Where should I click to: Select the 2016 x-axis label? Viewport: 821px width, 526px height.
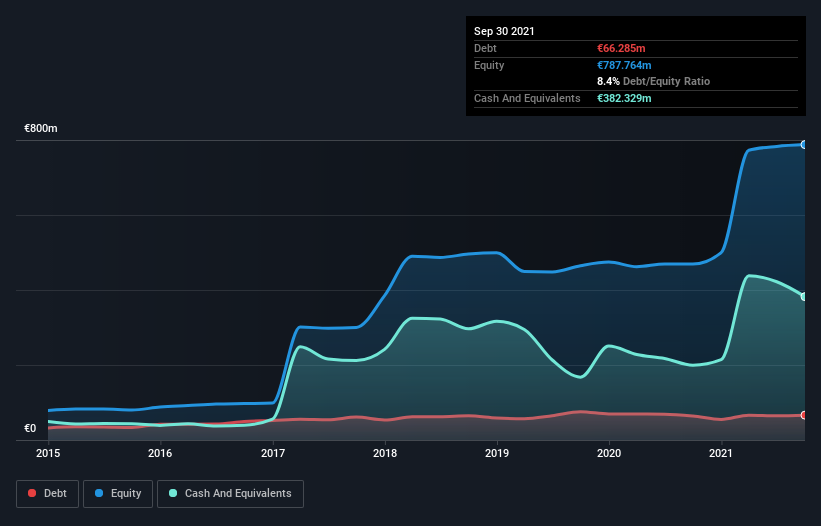point(160,453)
